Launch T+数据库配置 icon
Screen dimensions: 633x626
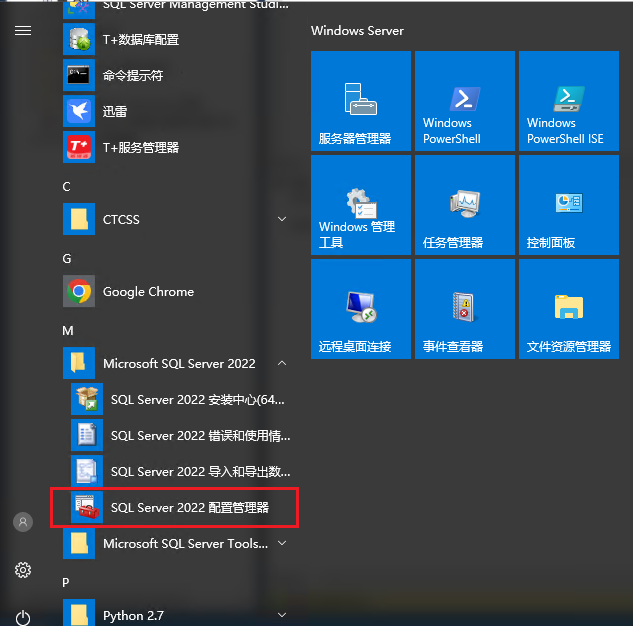(79, 39)
